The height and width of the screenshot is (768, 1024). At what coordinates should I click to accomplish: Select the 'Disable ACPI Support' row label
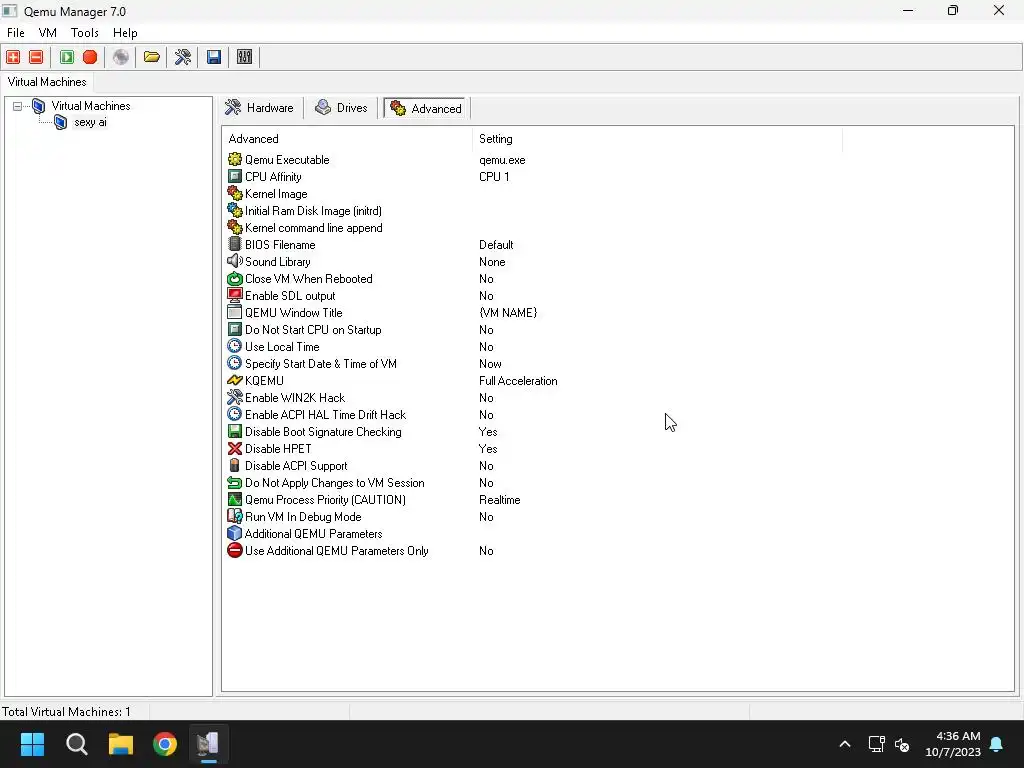click(x=296, y=466)
